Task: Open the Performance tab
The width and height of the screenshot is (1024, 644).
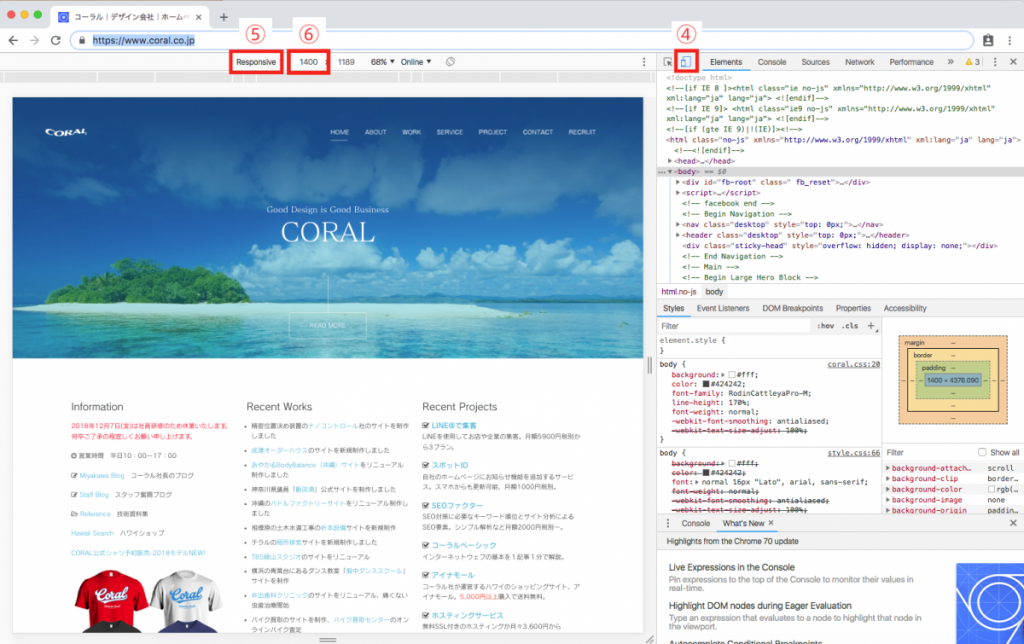Action: [x=911, y=62]
